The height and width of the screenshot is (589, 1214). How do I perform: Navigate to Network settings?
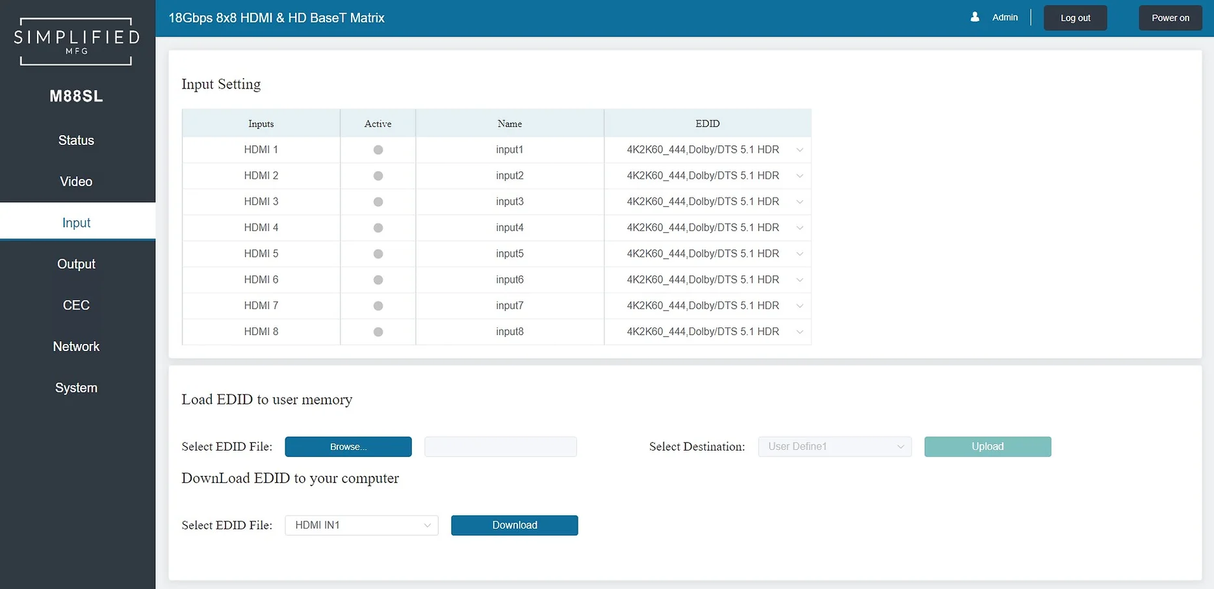click(x=77, y=347)
